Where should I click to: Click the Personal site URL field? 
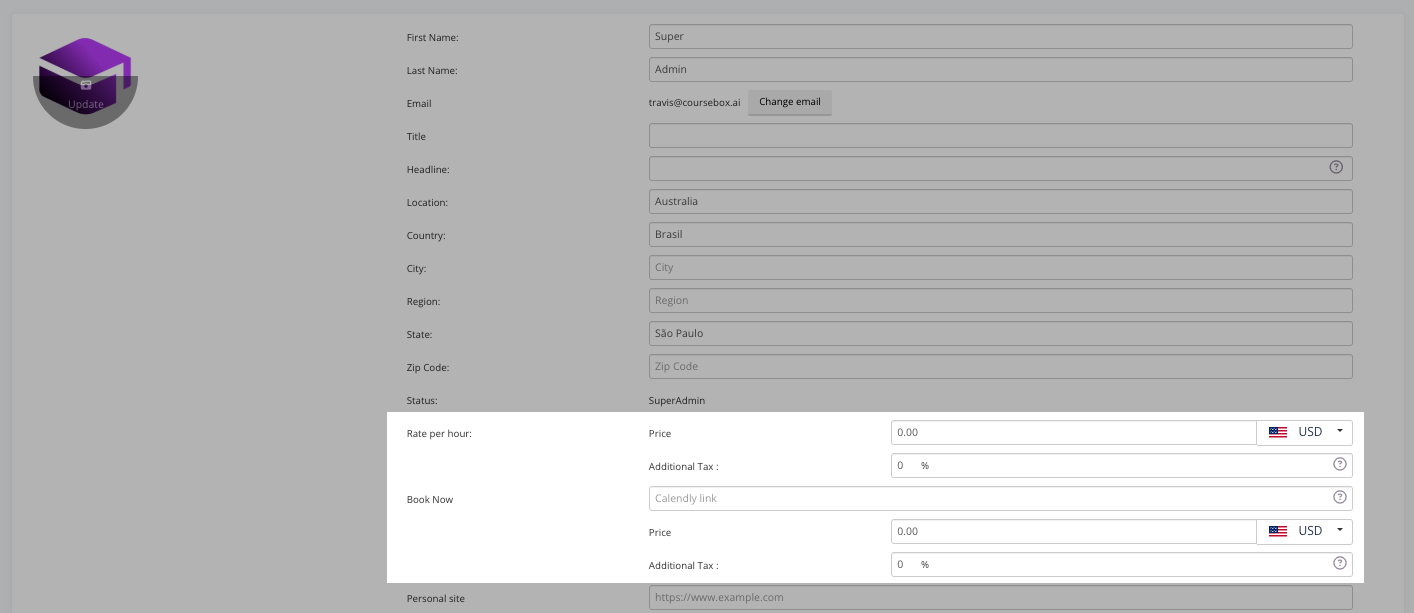(x=1000, y=598)
